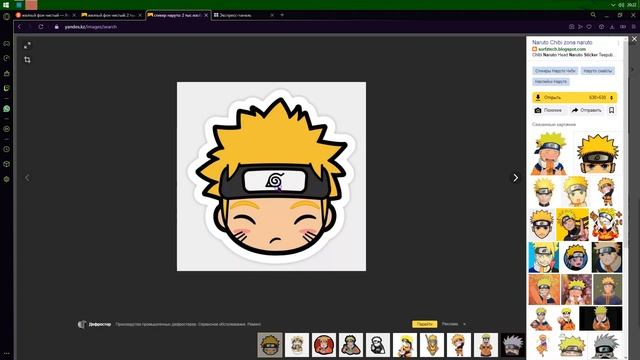Click the send Flow icon in address bar
The width and height of the screenshot is (640, 360).
pyautogui.click(x=580, y=27)
